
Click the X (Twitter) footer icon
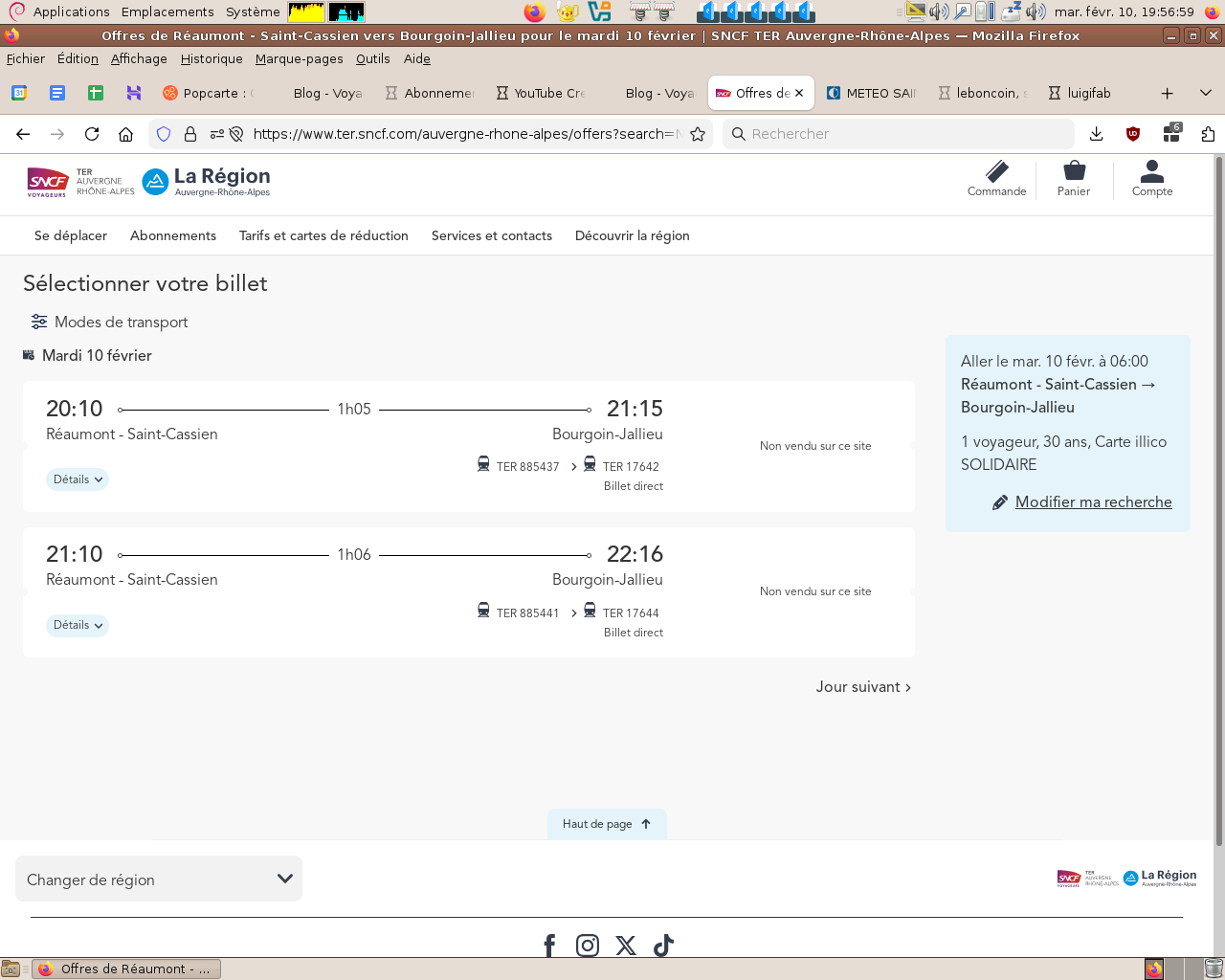point(626,946)
